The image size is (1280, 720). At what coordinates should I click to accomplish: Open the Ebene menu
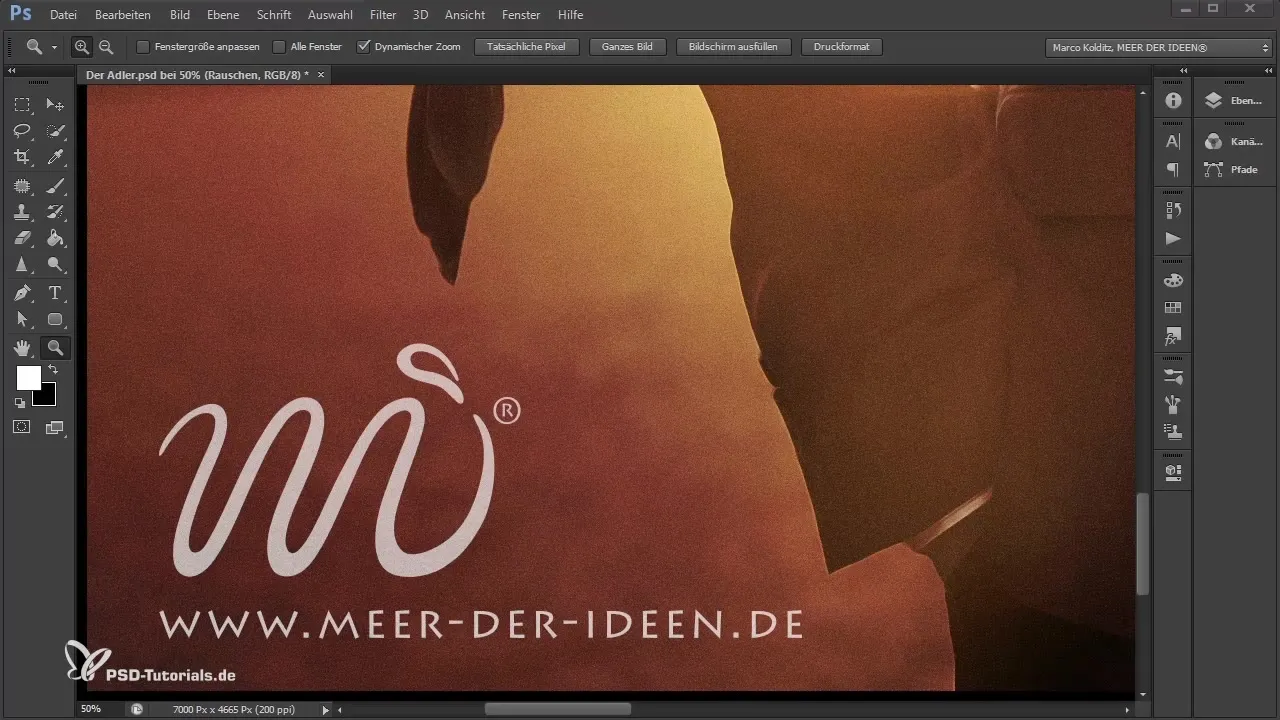(x=224, y=15)
